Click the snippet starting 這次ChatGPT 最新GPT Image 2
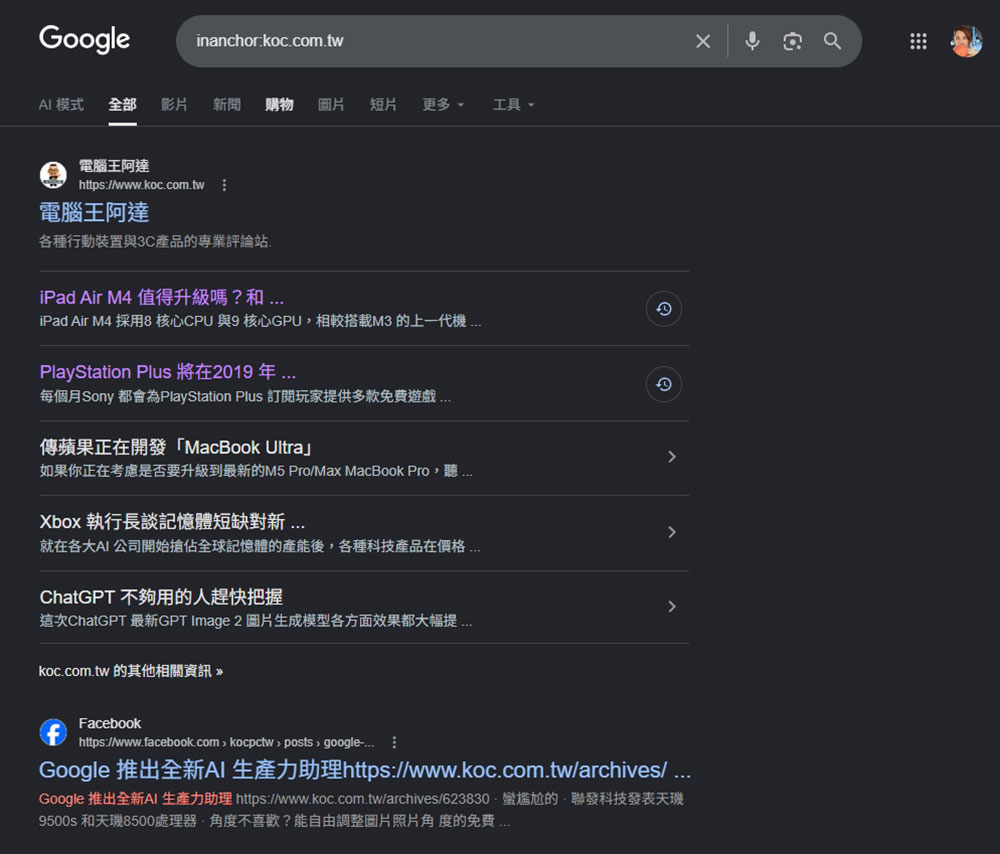The height and width of the screenshot is (854, 1000). (x=256, y=621)
